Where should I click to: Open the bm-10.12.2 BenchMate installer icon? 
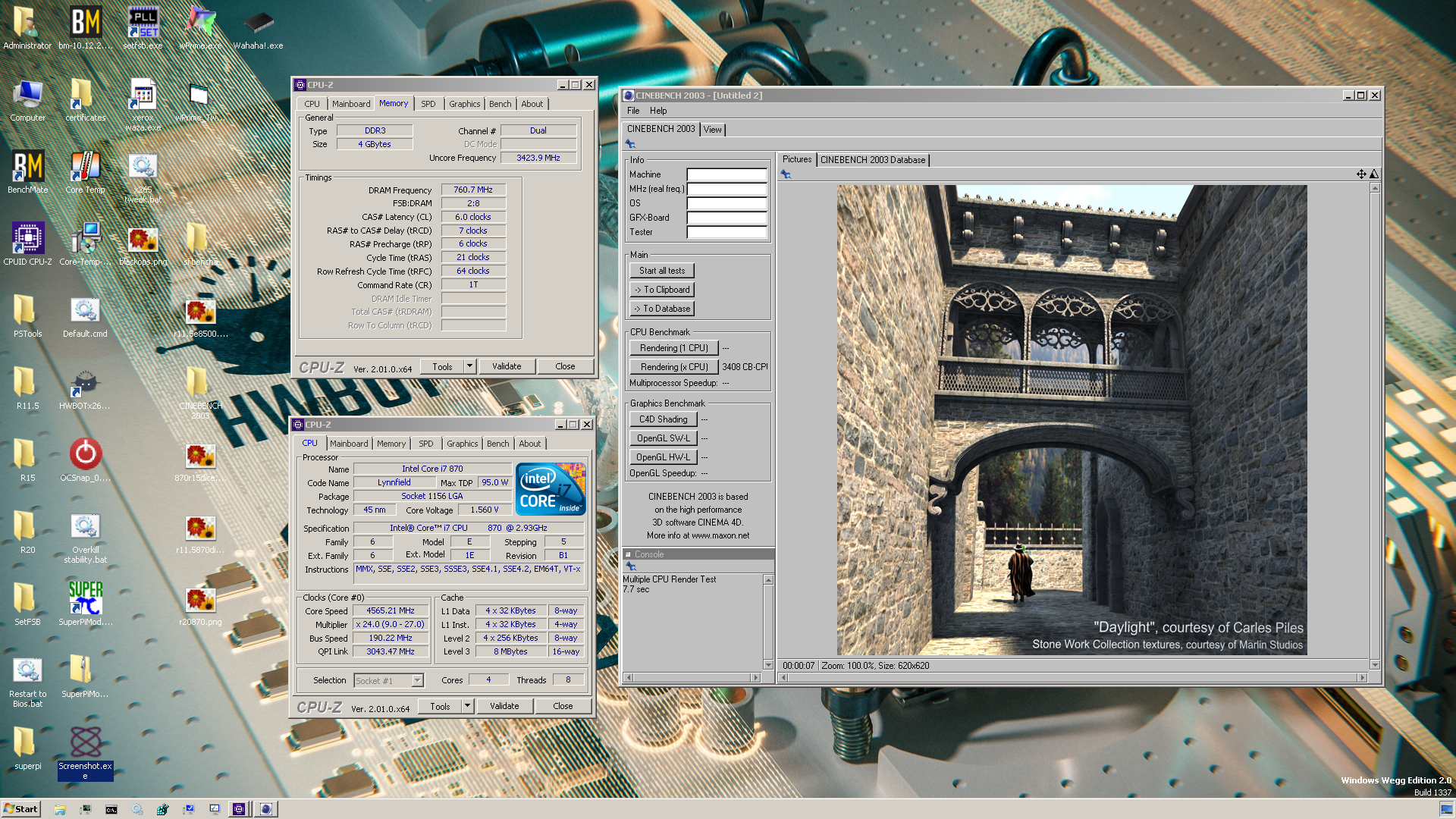click(x=85, y=27)
